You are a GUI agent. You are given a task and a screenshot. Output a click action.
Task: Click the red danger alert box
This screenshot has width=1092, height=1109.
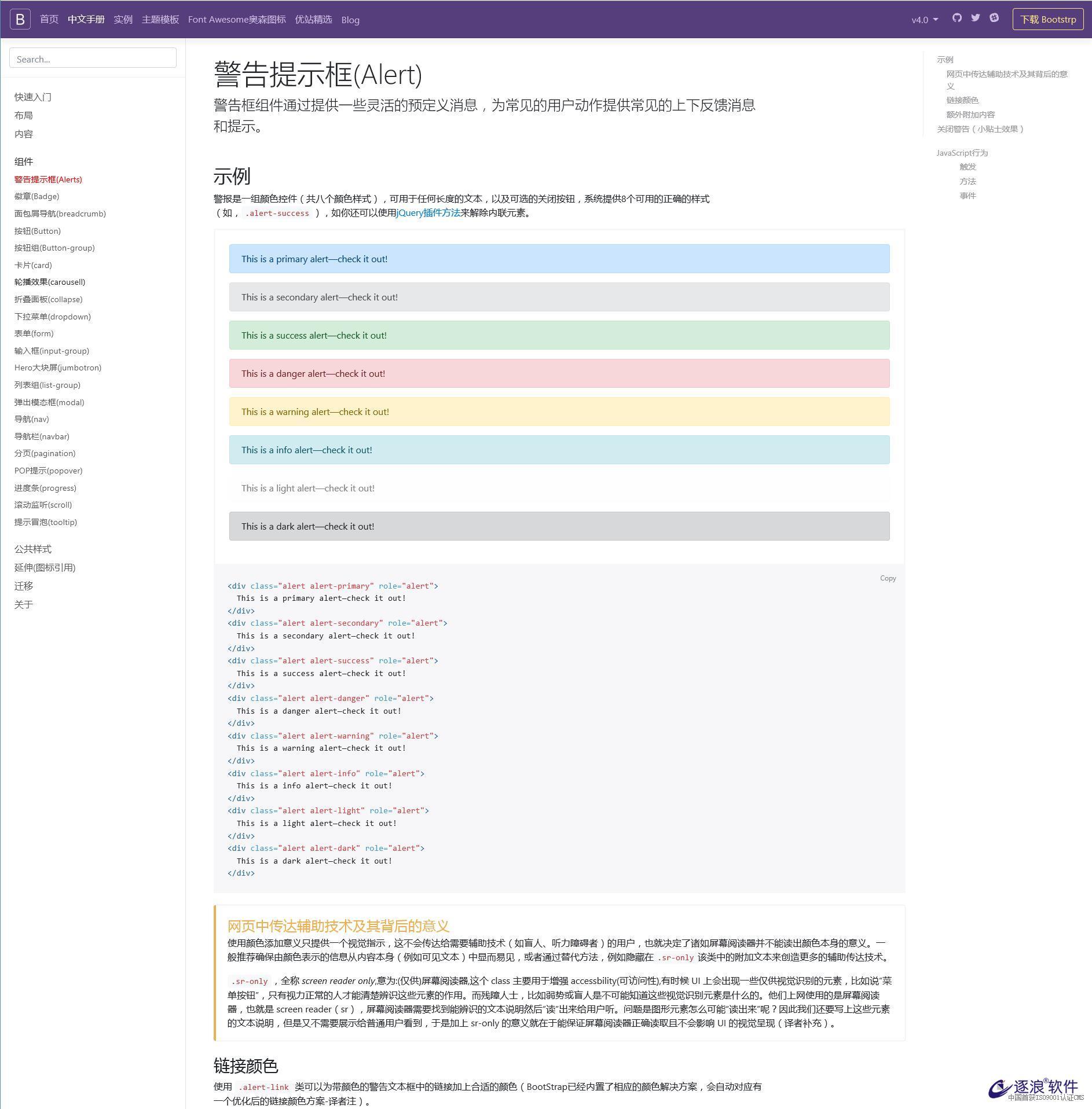click(559, 373)
